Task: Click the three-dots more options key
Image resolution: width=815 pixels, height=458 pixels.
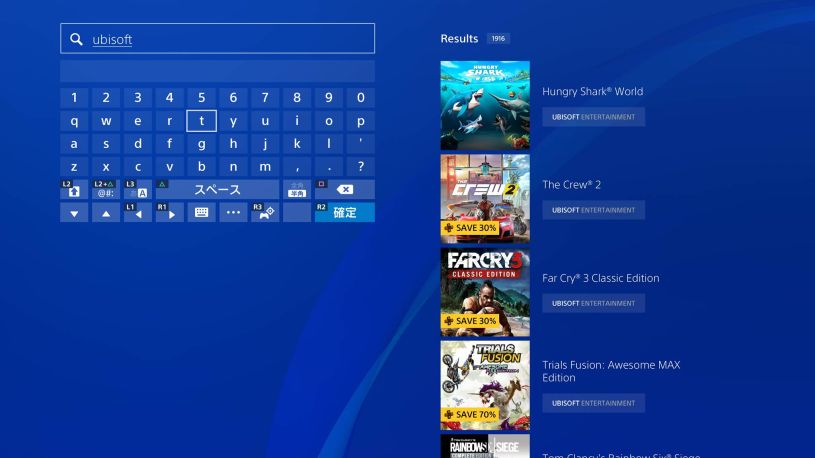Action: tap(233, 213)
